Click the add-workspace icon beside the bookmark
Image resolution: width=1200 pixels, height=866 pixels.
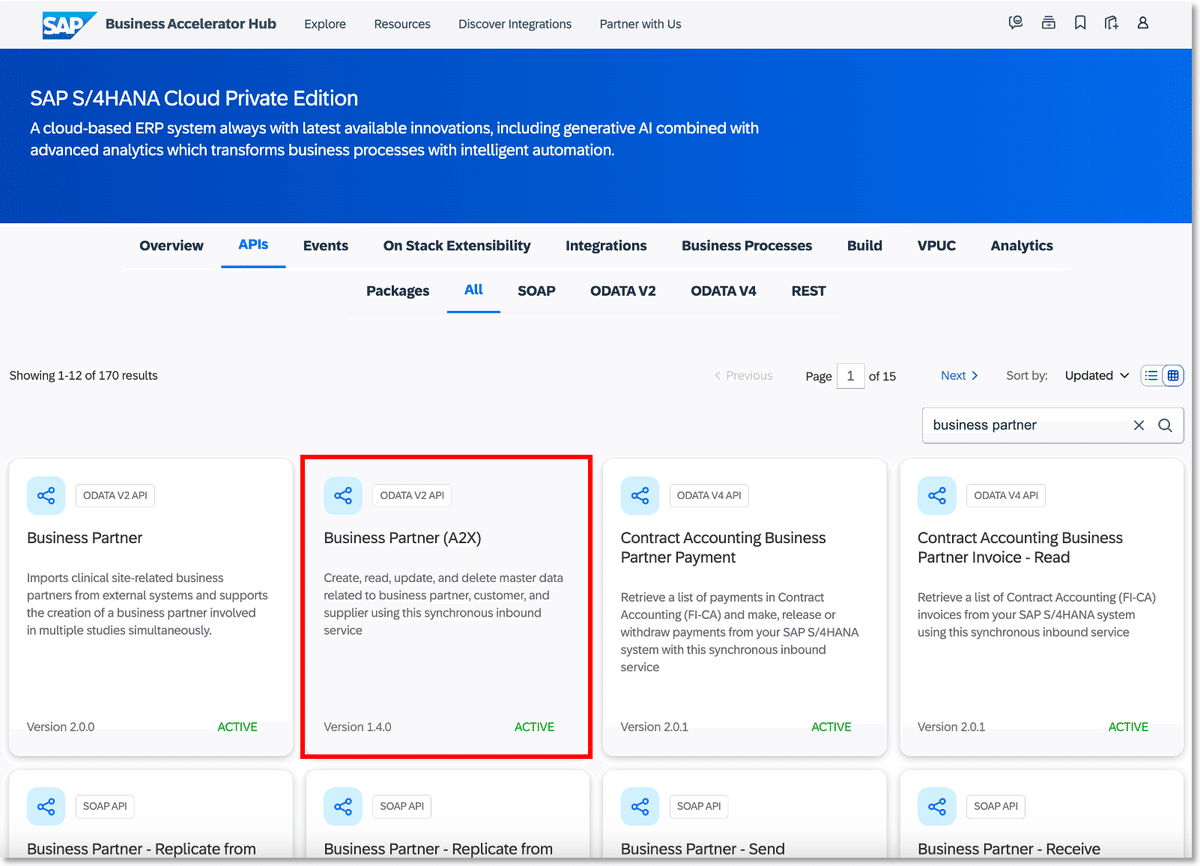(x=1111, y=23)
